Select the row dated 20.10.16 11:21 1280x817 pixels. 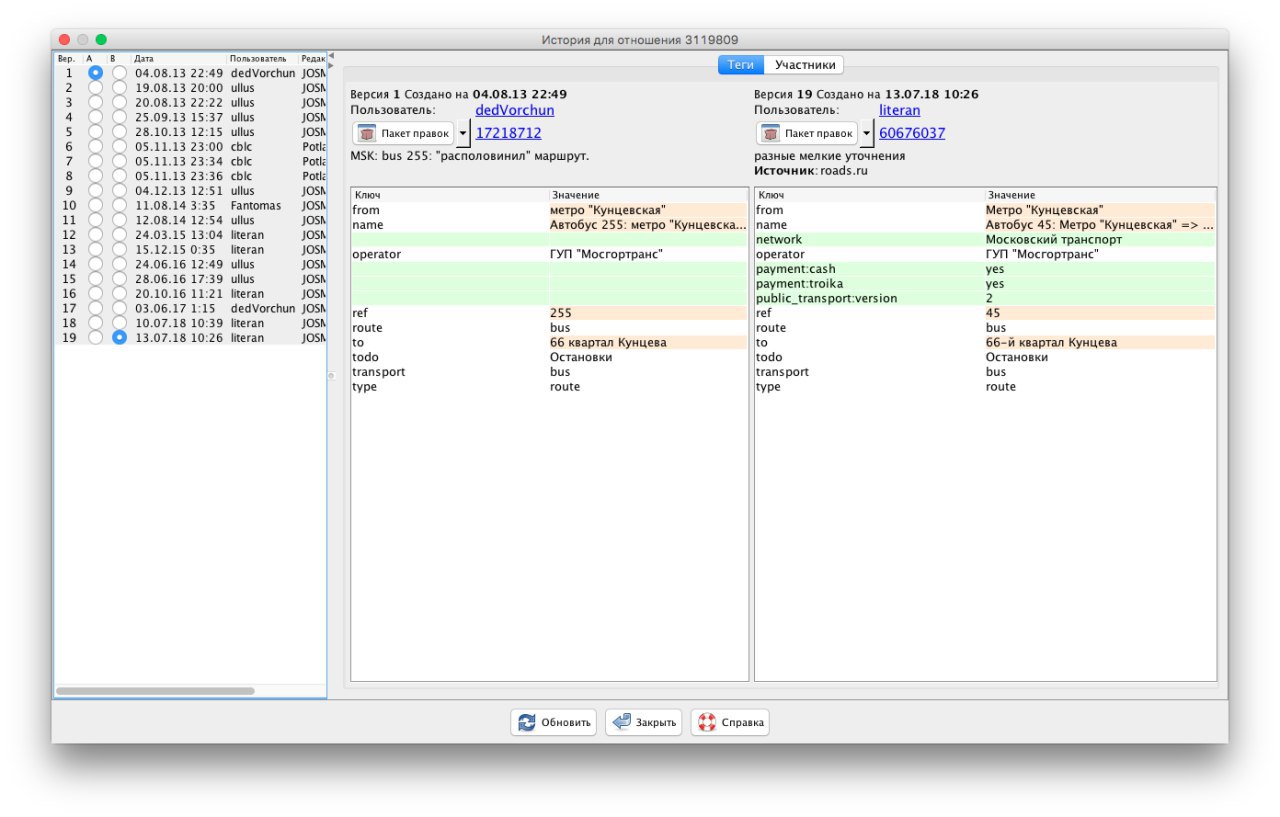[190, 294]
